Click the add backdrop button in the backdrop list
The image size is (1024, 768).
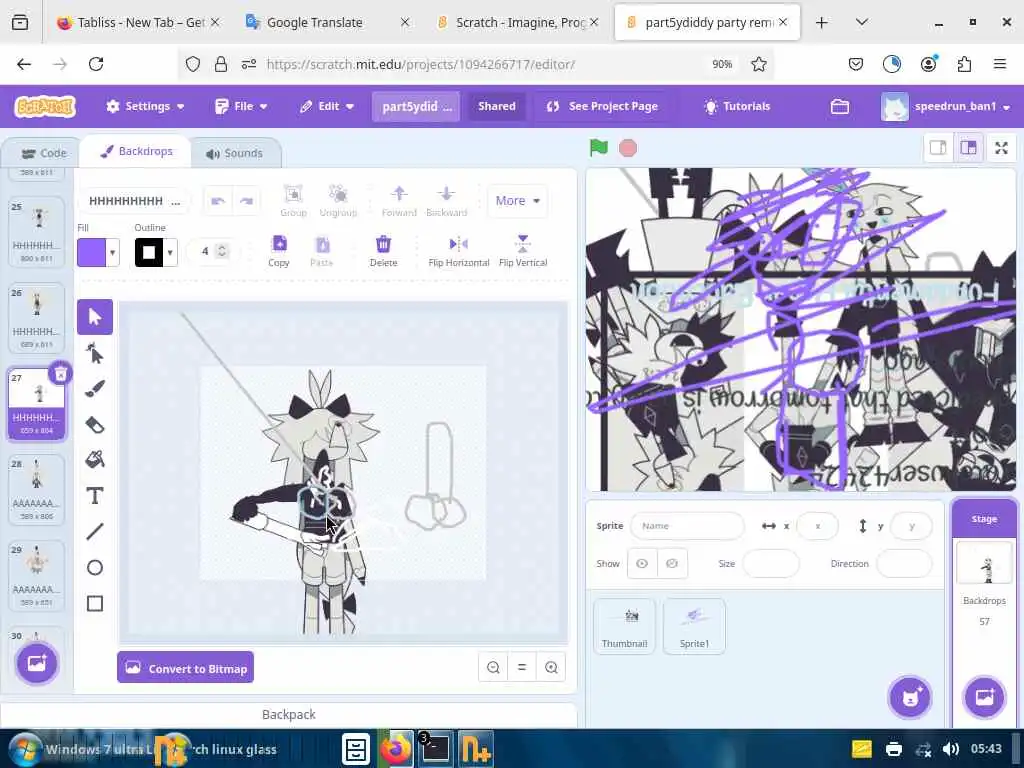coord(37,663)
